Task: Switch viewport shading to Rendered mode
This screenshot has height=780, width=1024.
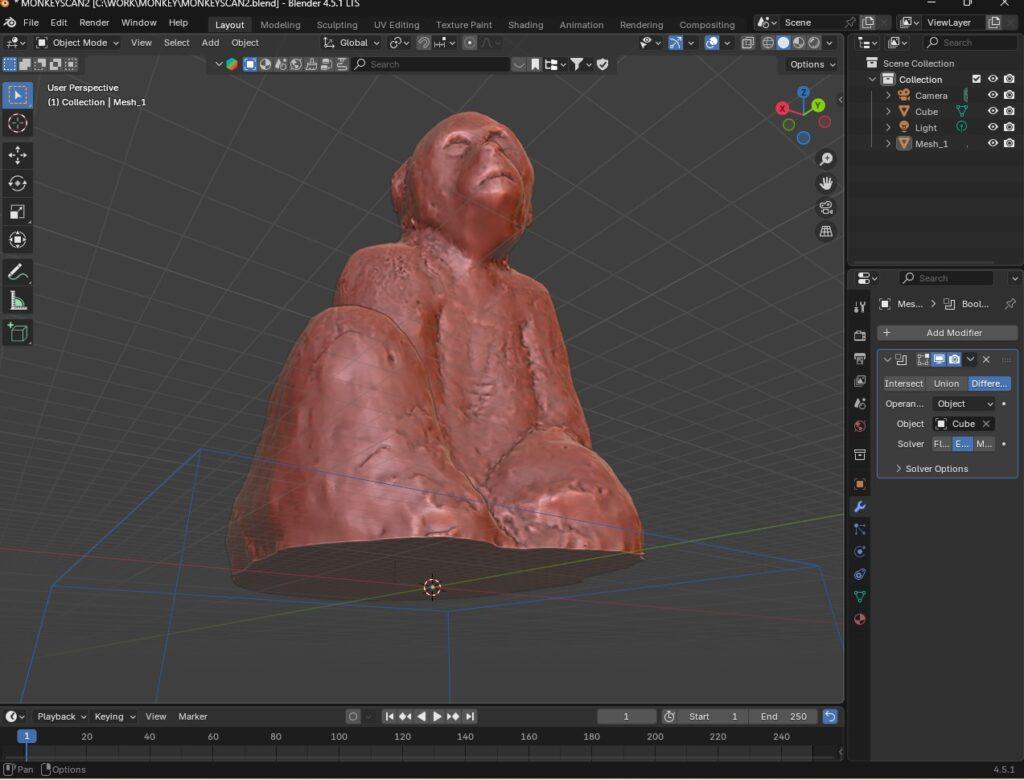Action: 813,42
